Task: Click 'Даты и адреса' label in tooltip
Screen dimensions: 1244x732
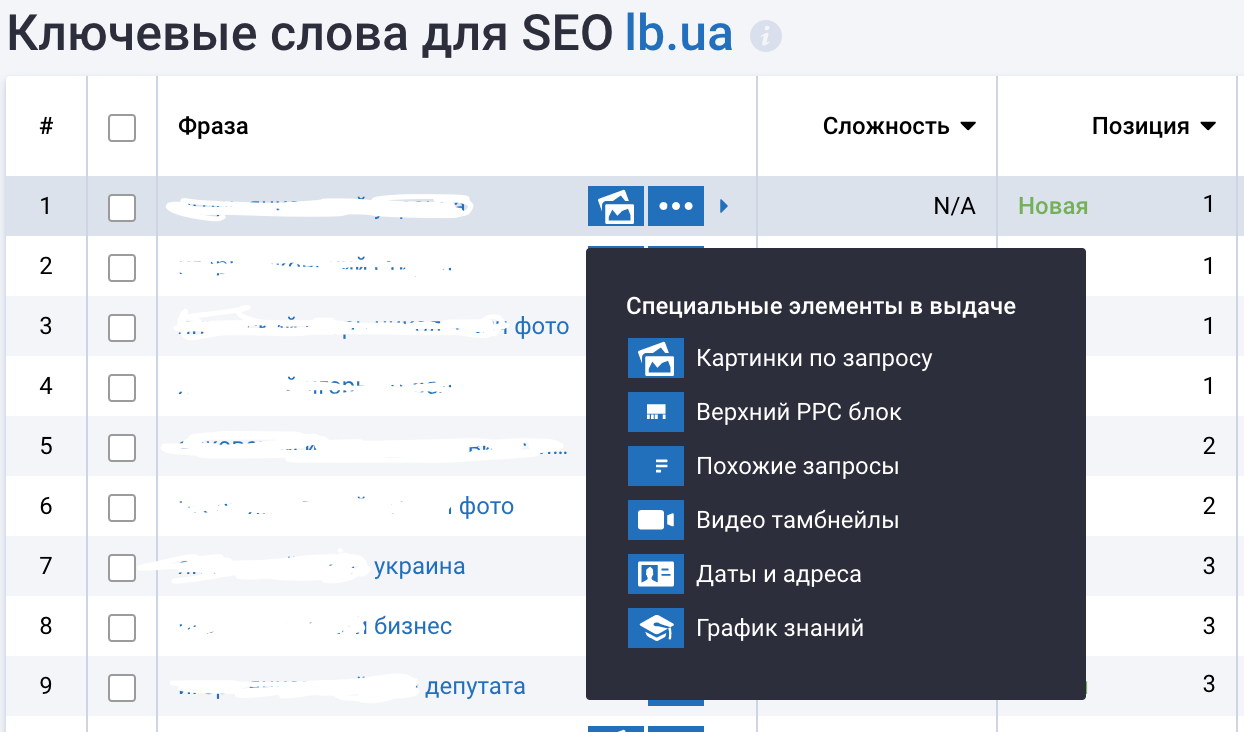Action: pyautogui.click(x=779, y=574)
